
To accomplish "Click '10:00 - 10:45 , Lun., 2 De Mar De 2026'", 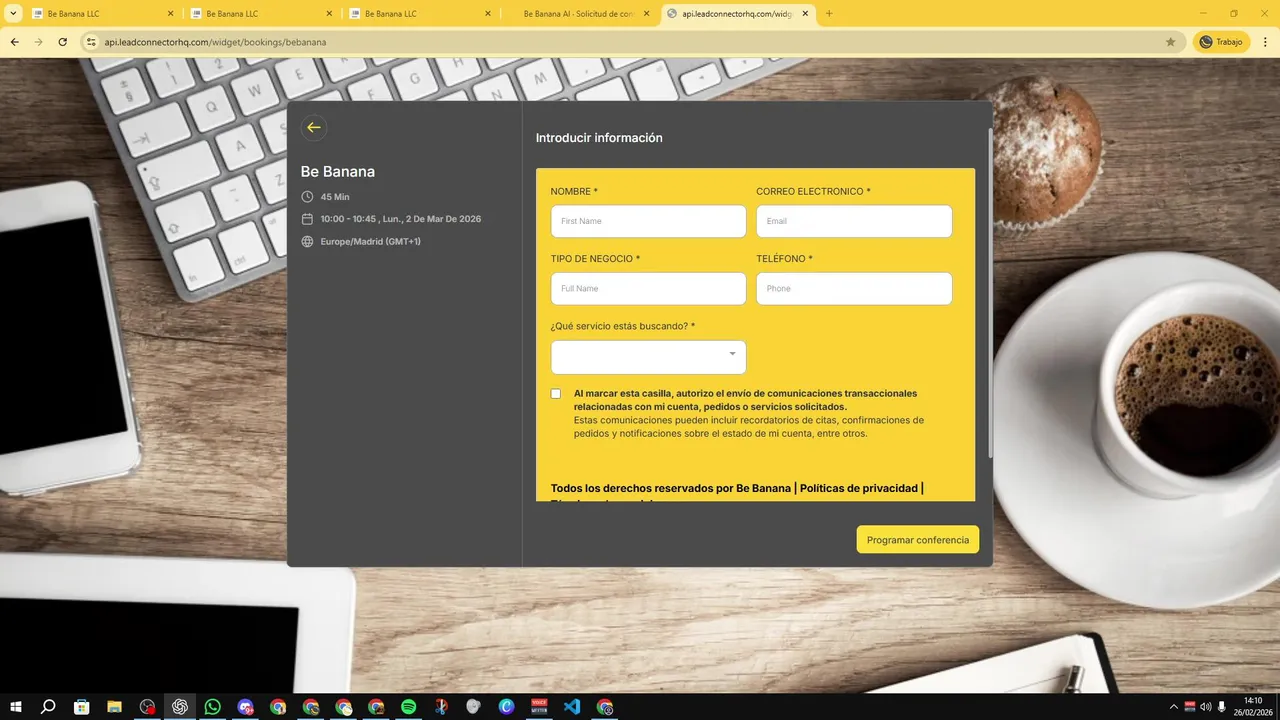I will point(401,219).
